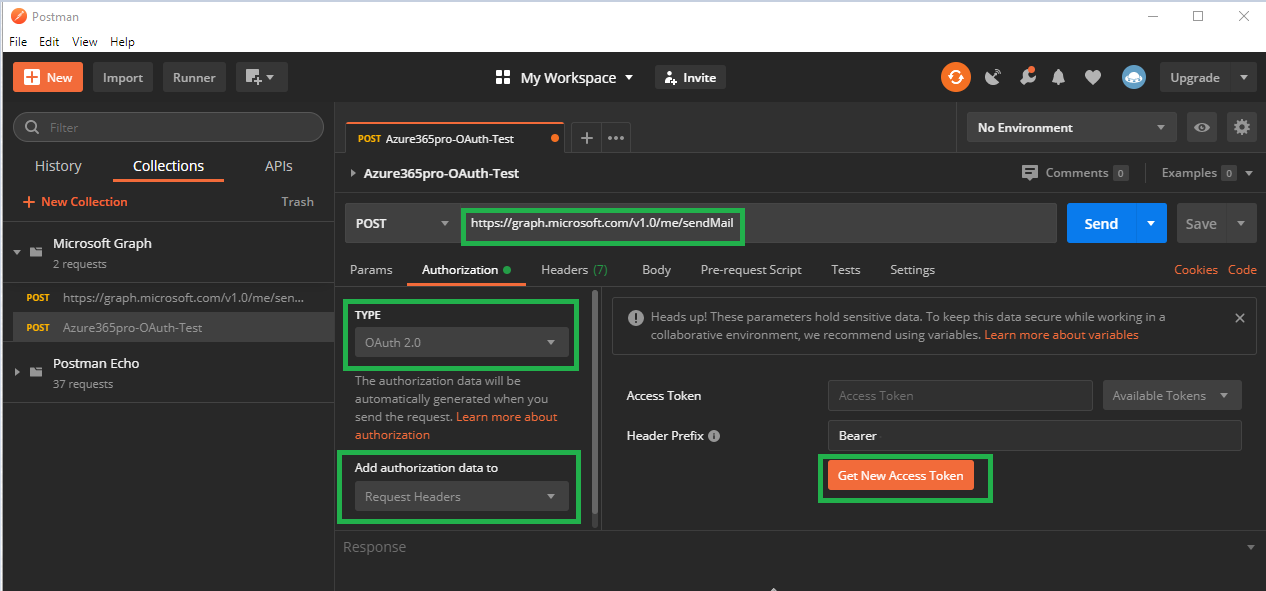
Task: Open the Tests tab
Action: pyautogui.click(x=846, y=269)
